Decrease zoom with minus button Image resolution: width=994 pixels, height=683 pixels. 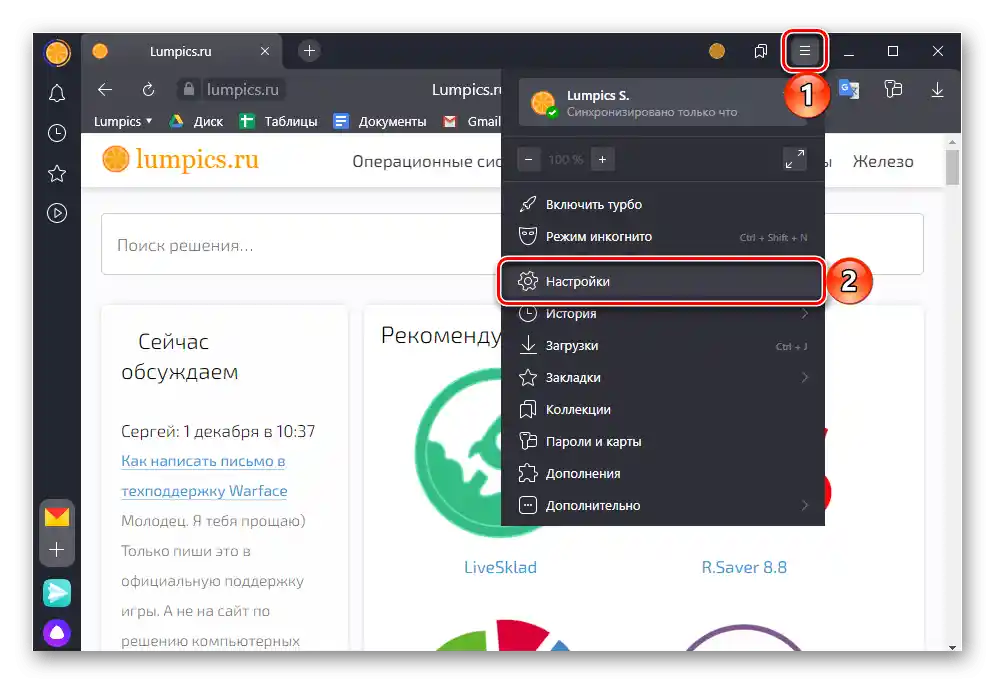pos(529,159)
